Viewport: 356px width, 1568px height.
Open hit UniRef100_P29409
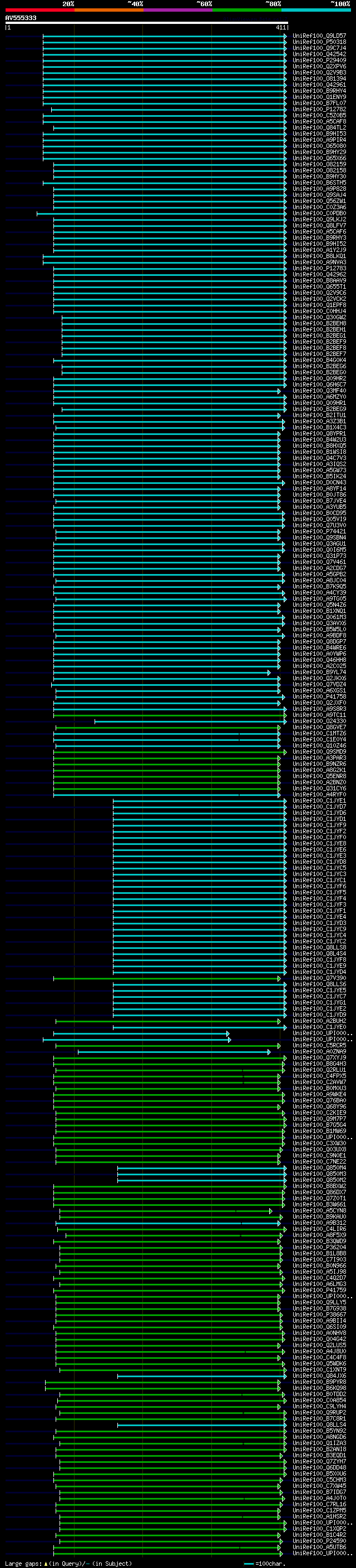(319, 60)
